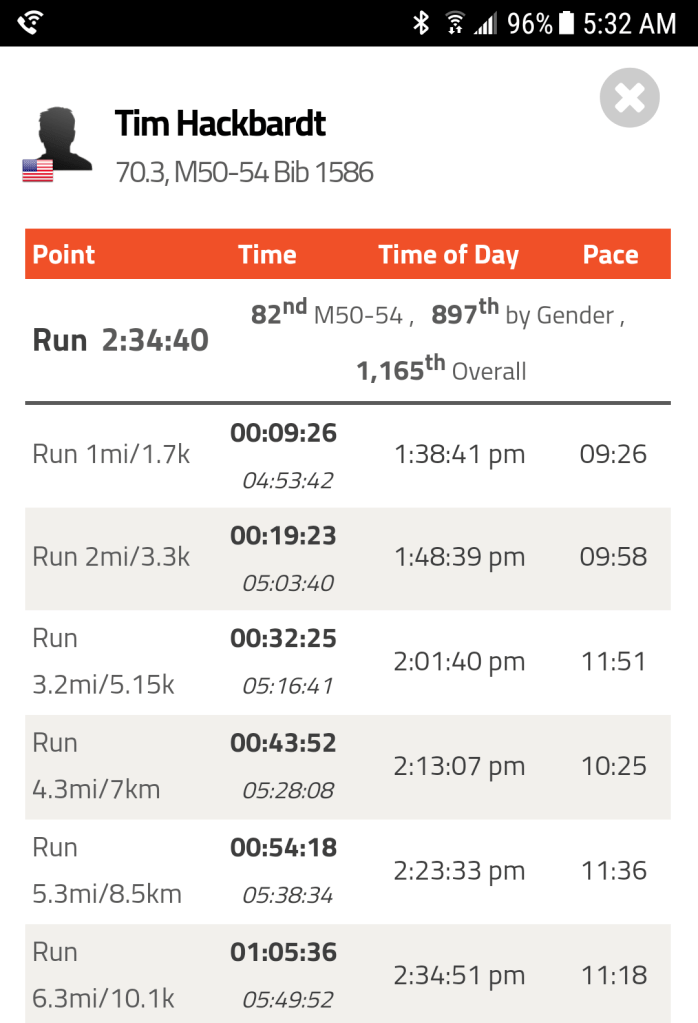This screenshot has height=1023, width=698.
Task: Tap the 5:32 AM clock
Action: [x=630, y=22]
